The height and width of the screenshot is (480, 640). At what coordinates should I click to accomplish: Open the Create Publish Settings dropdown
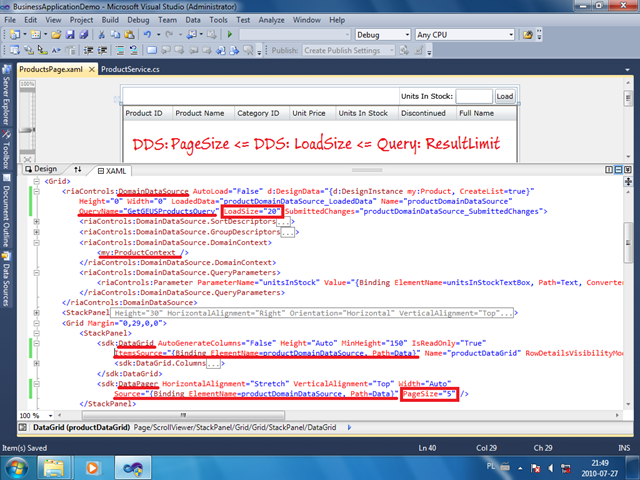(x=349, y=51)
